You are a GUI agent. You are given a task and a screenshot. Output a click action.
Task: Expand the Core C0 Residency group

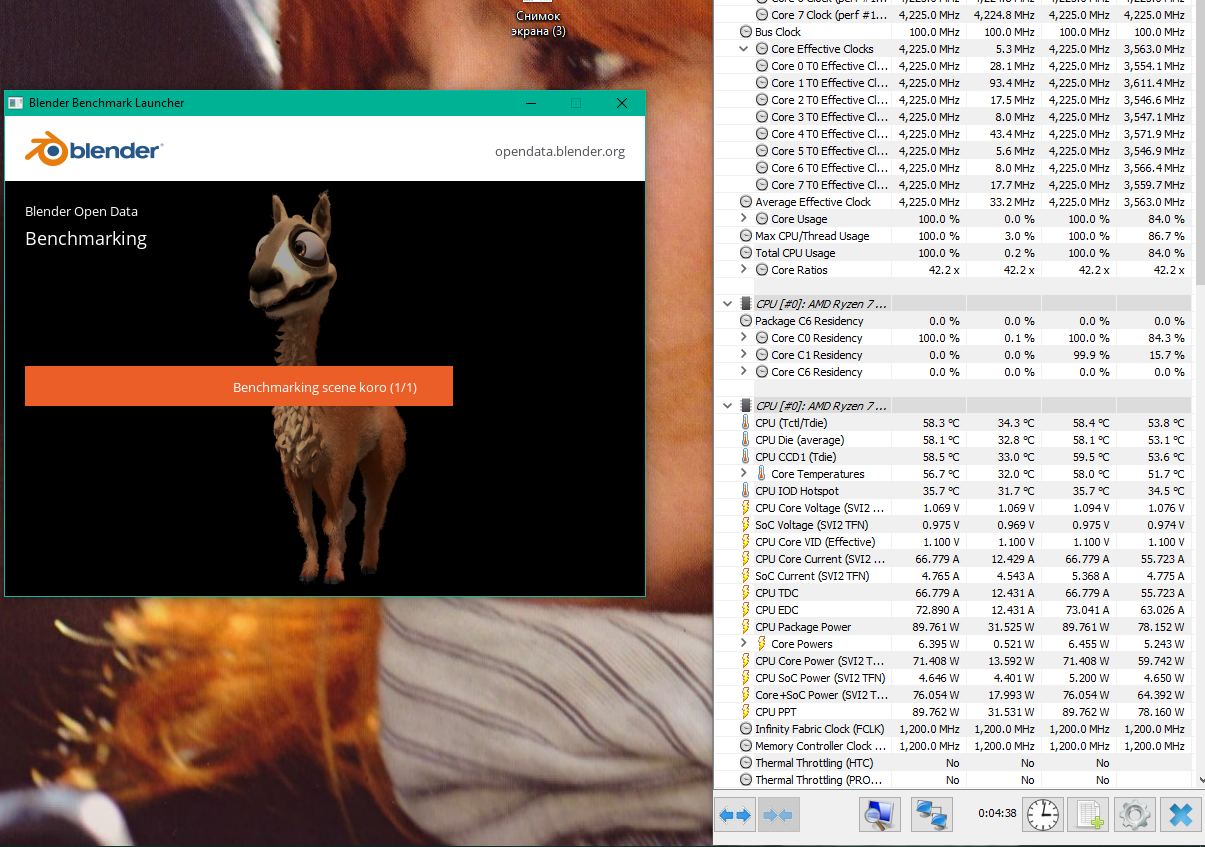point(743,338)
